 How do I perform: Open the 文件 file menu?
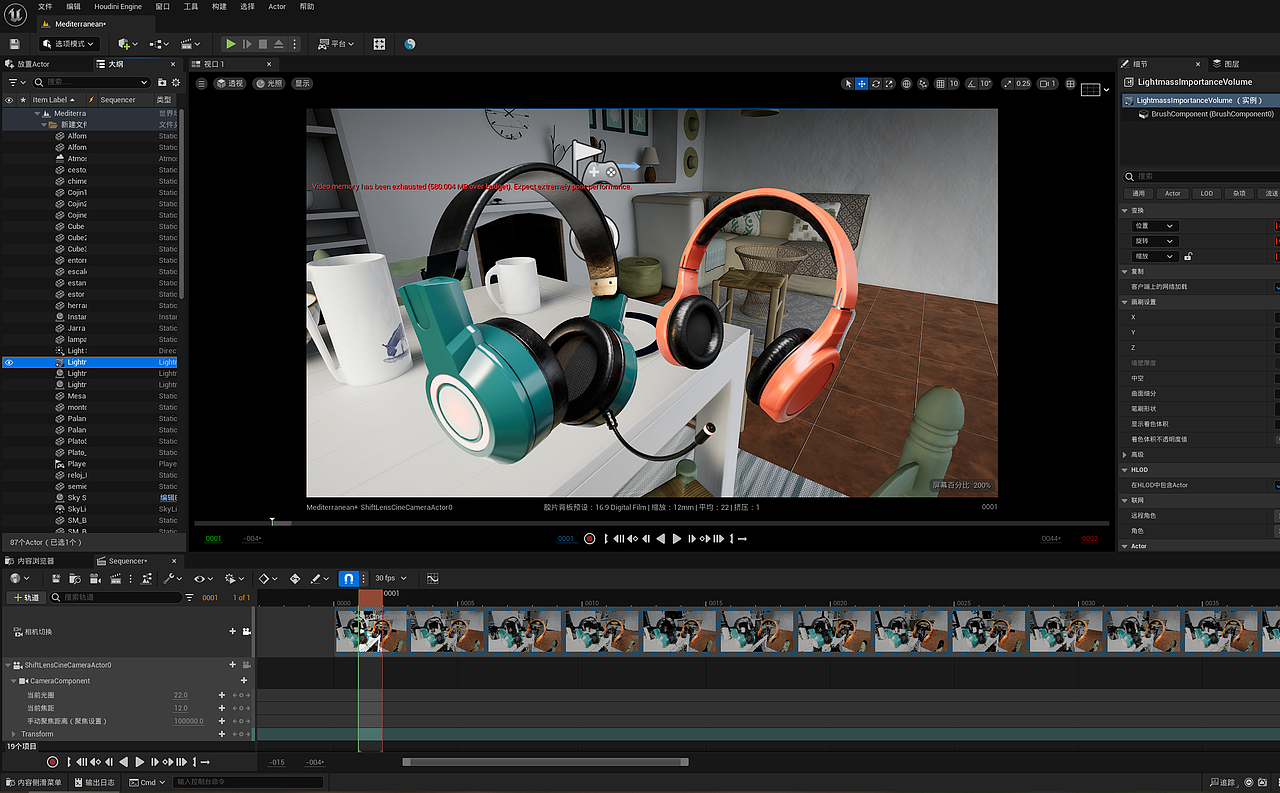tap(45, 7)
